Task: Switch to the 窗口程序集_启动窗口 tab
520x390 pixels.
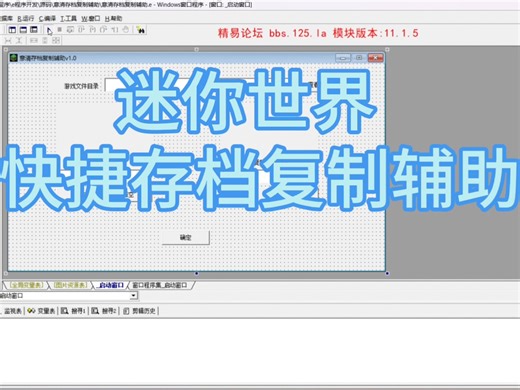Action: (159, 285)
